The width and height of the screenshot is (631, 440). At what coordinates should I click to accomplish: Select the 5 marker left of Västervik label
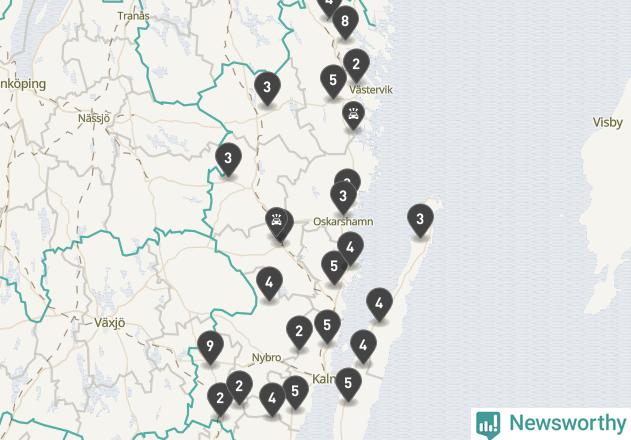click(x=333, y=81)
